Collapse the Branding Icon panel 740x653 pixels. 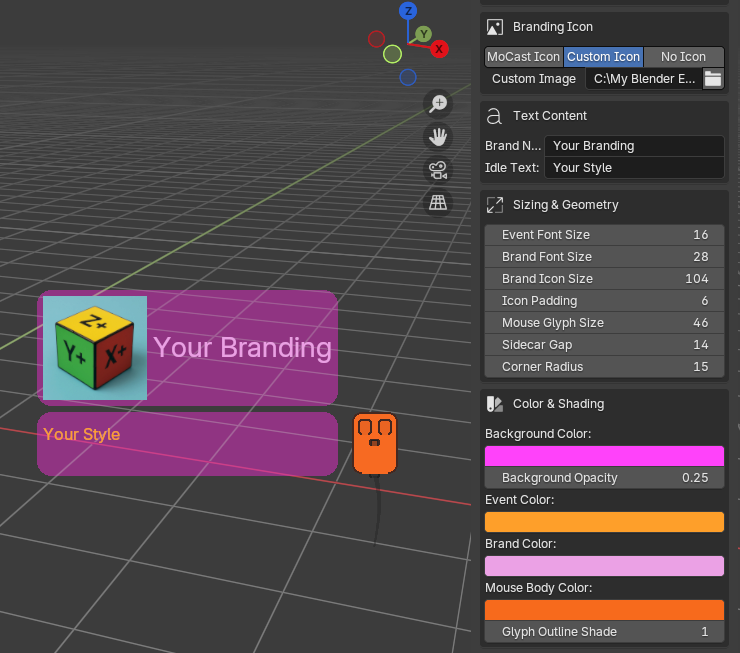552,27
